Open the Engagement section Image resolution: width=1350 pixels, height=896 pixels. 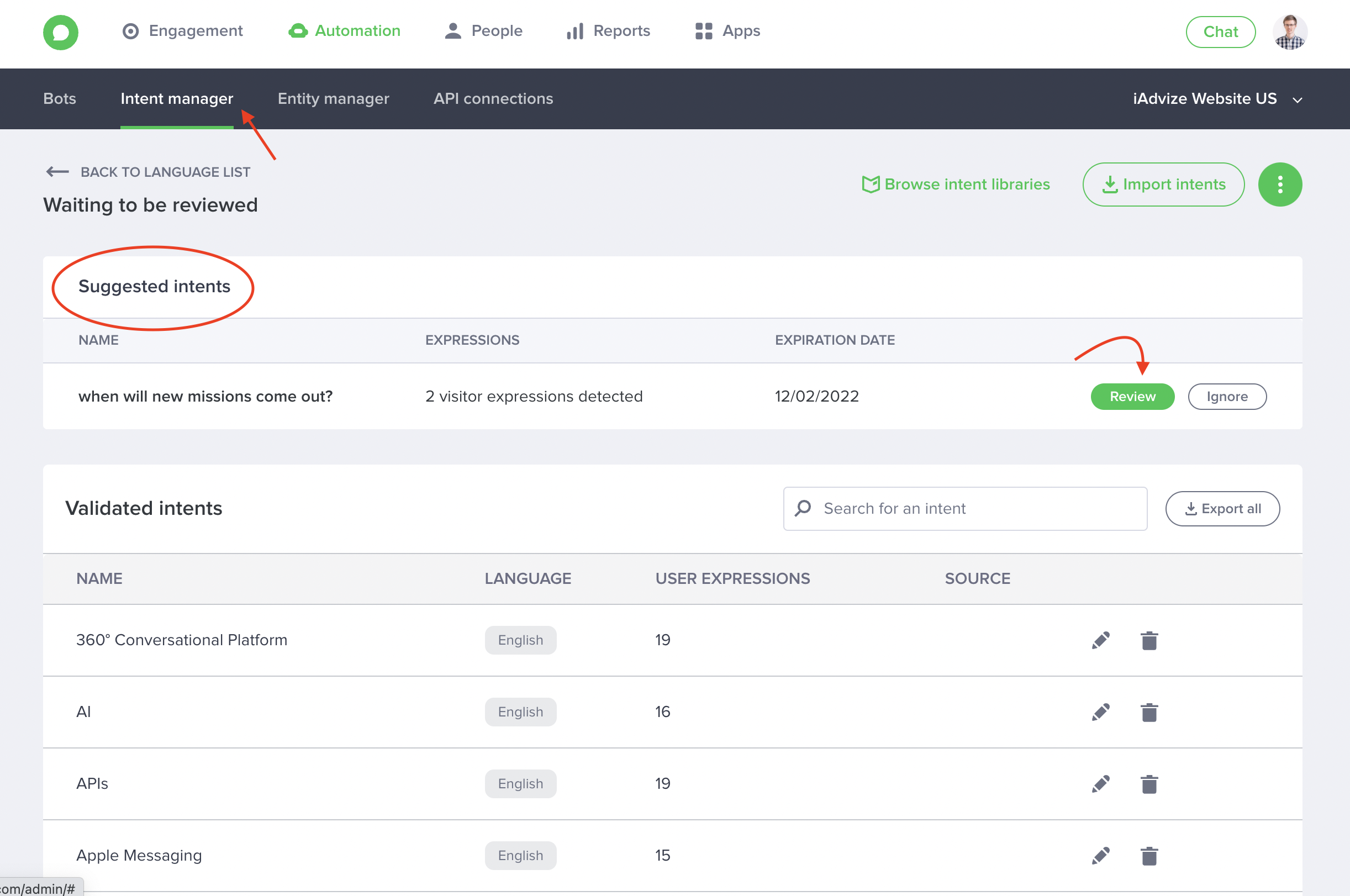coord(182,31)
